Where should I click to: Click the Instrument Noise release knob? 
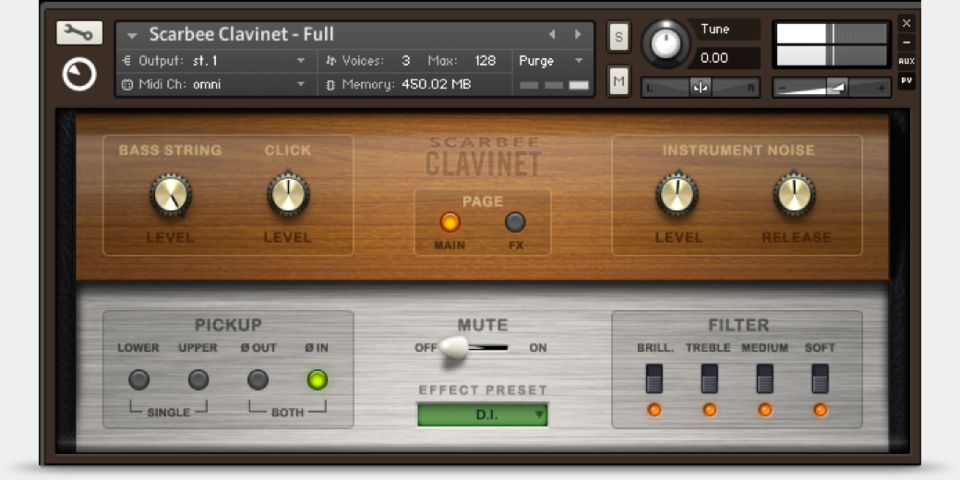pyautogui.click(x=795, y=195)
